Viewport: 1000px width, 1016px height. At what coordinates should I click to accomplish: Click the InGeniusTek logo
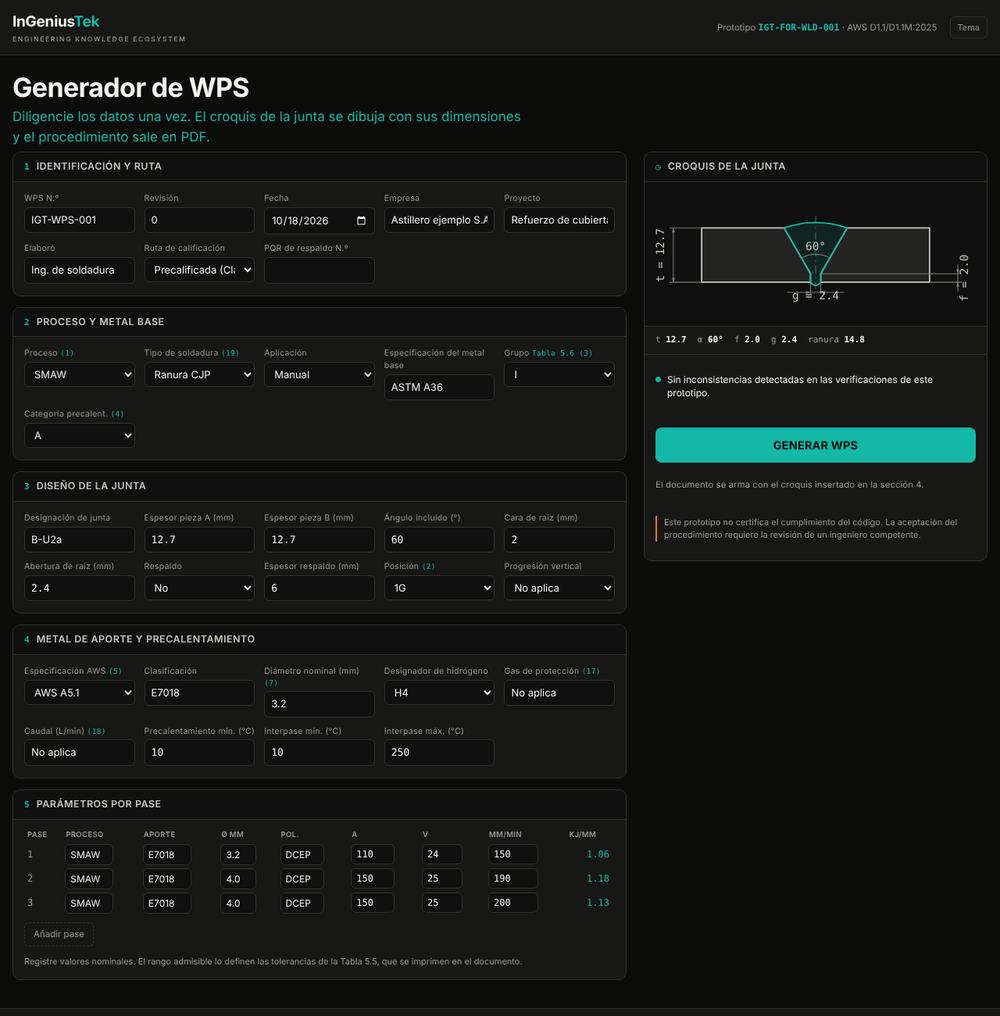[56, 21]
